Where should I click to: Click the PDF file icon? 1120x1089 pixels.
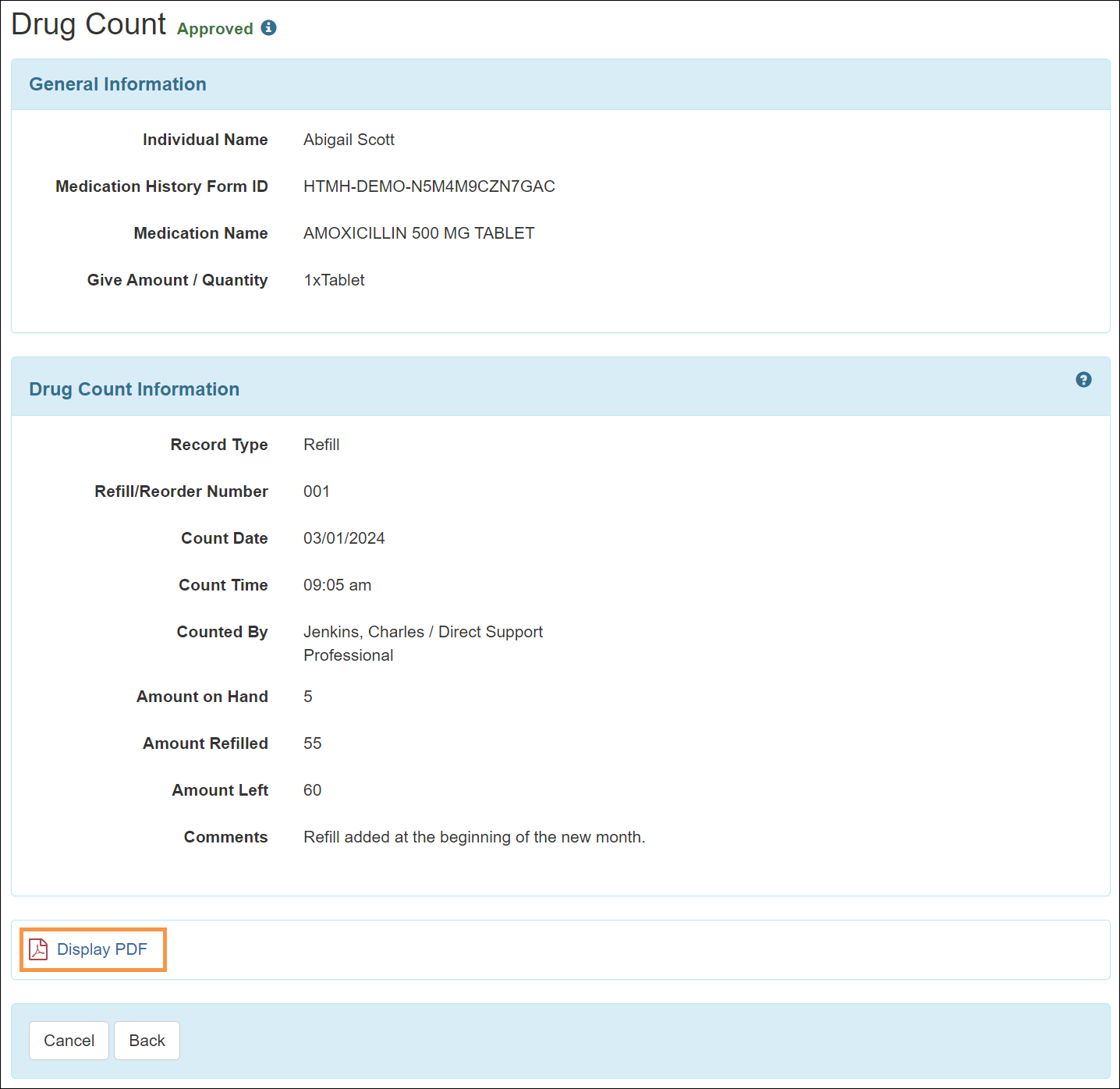tap(38, 949)
